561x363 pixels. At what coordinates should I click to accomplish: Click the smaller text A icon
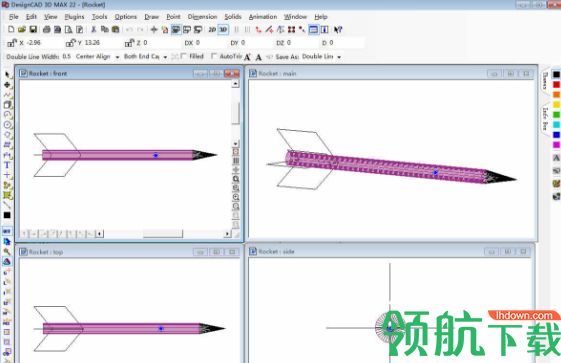tap(259, 57)
